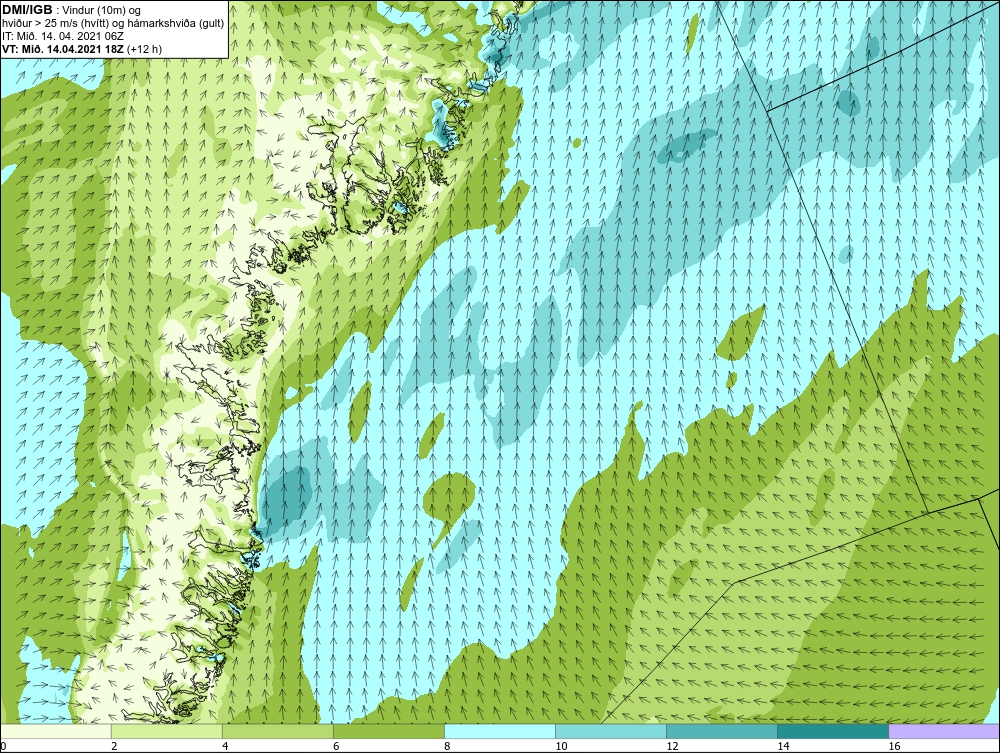
Task: Click the '12' scale label
Action: (672, 746)
